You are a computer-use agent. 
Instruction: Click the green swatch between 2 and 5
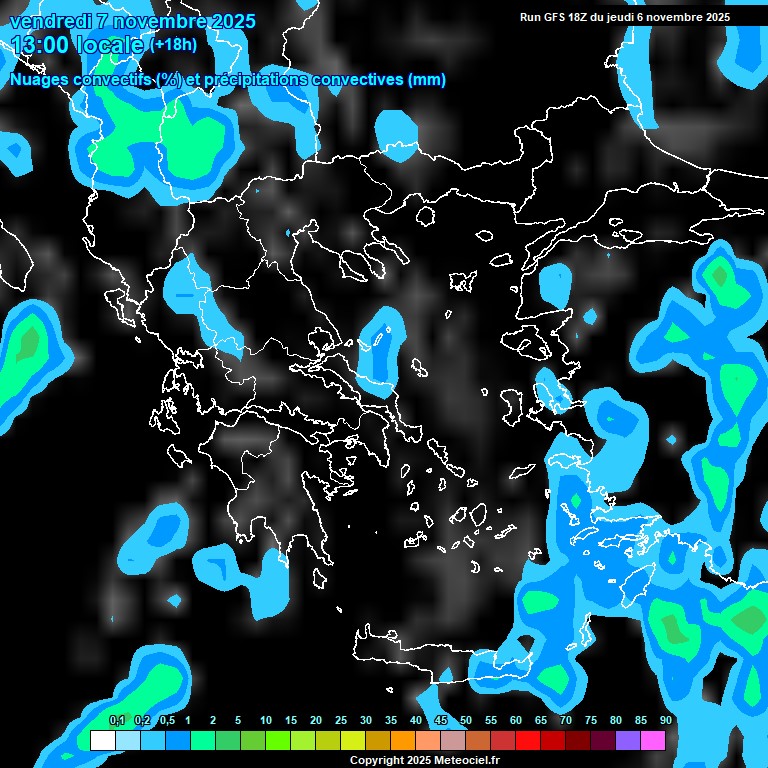click(228, 740)
